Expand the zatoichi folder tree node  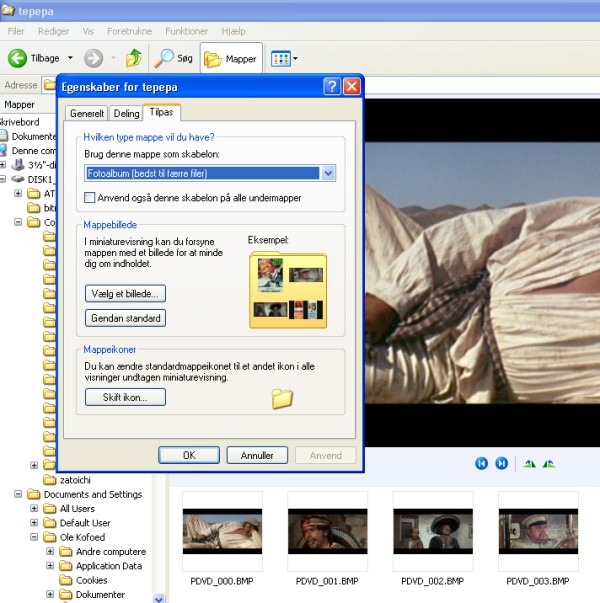(35, 465)
